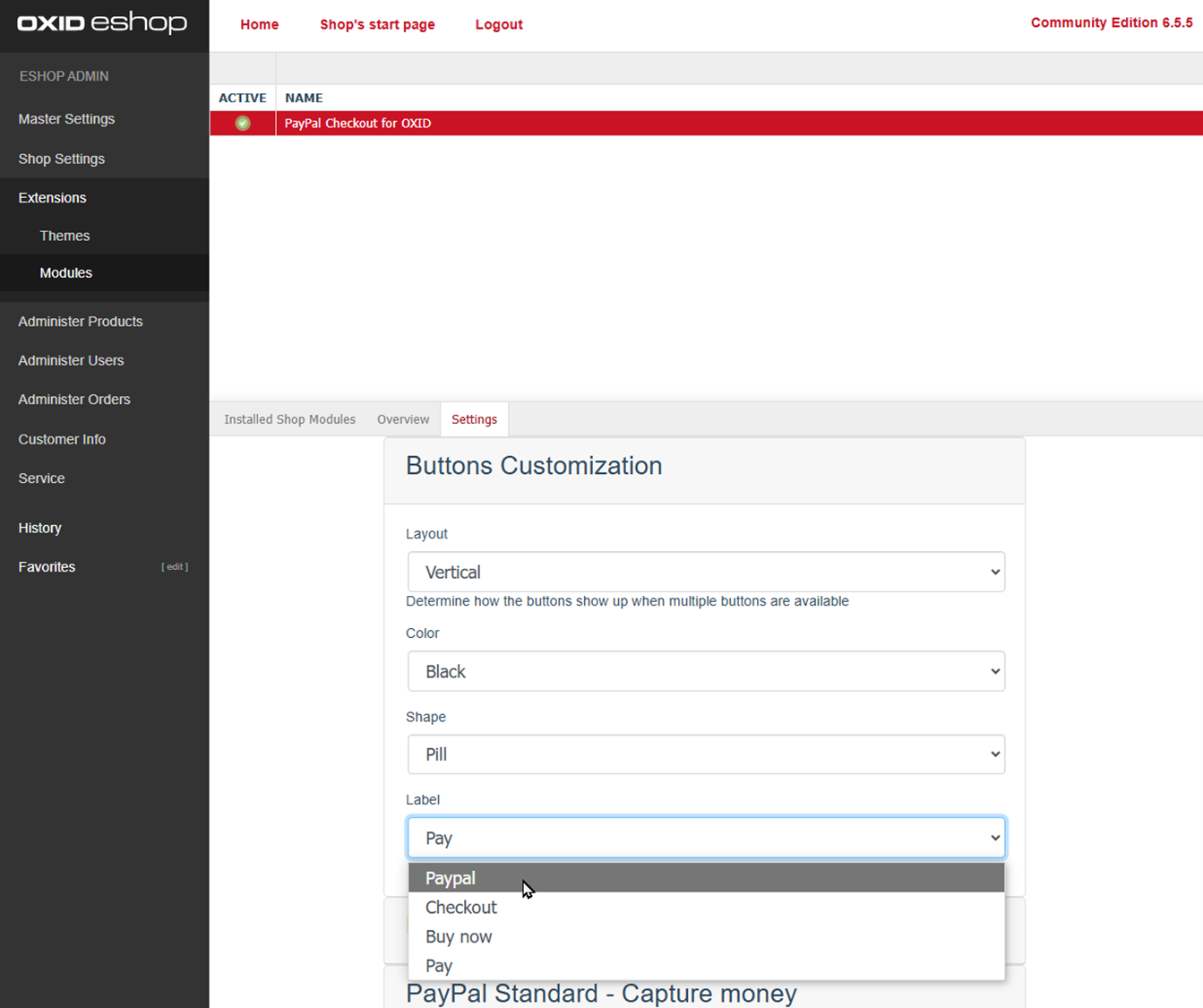Expand Master Settings in sidebar
Image resolution: width=1203 pixels, height=1008 pixels.
[66, 119]
